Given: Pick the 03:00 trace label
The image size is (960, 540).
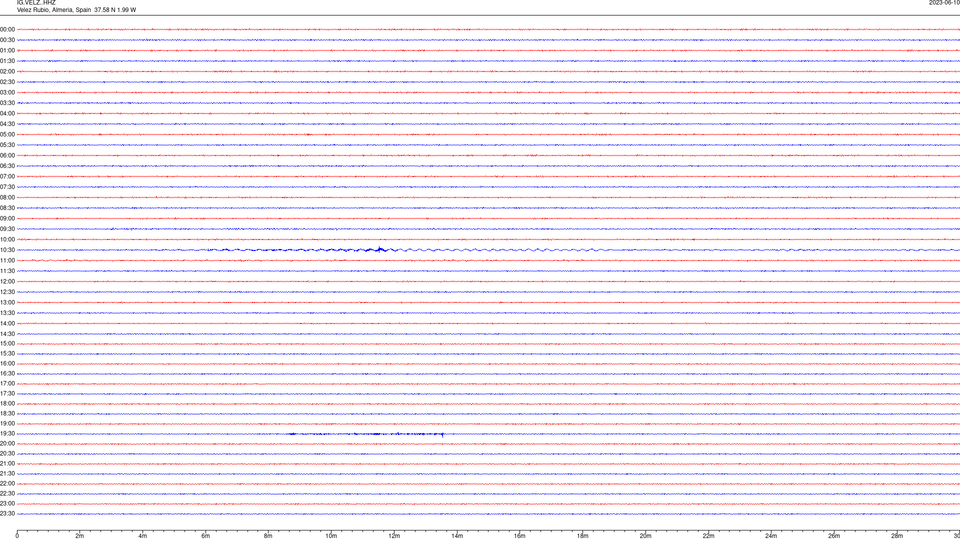Looking at the screenshot, I should 7,92.
